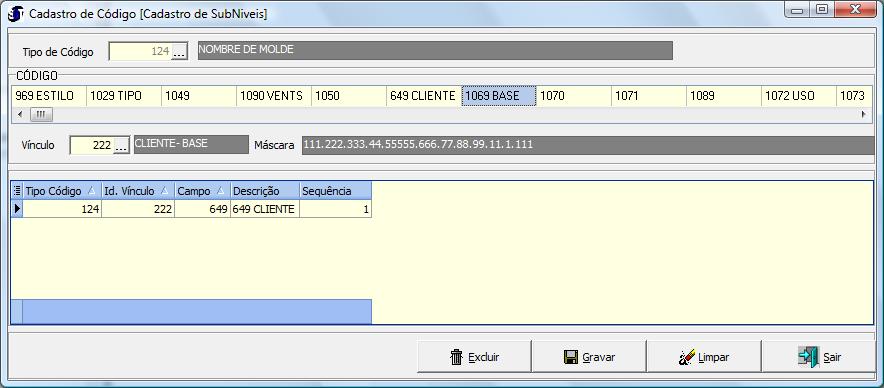This screenshot has height=388, width=884.
Task: Click the 1090 VENTS code segment
Action: (273, 96)
